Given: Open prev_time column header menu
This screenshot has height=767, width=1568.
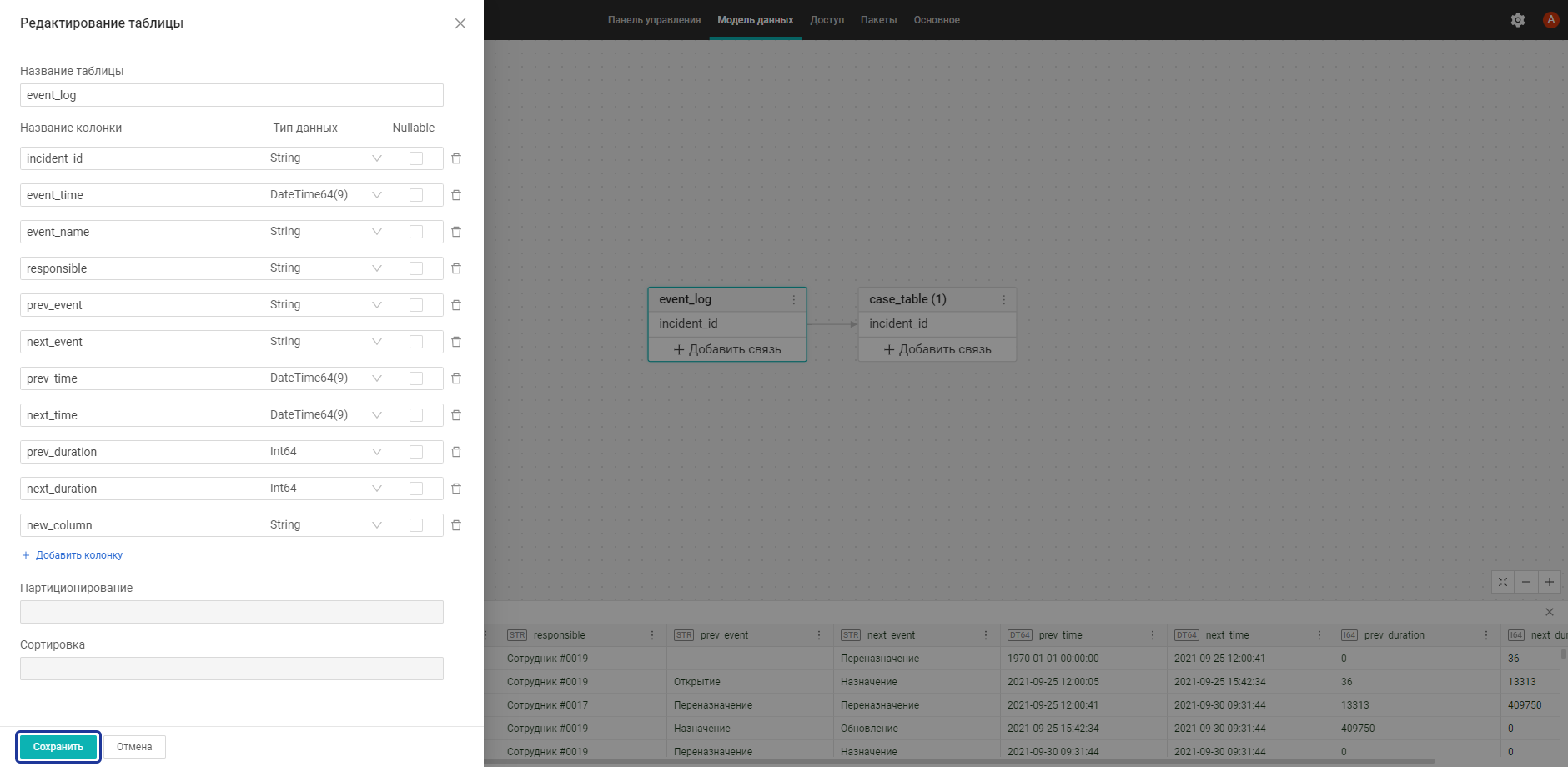Looking at the screenshot, I should tap(1153, 635).
